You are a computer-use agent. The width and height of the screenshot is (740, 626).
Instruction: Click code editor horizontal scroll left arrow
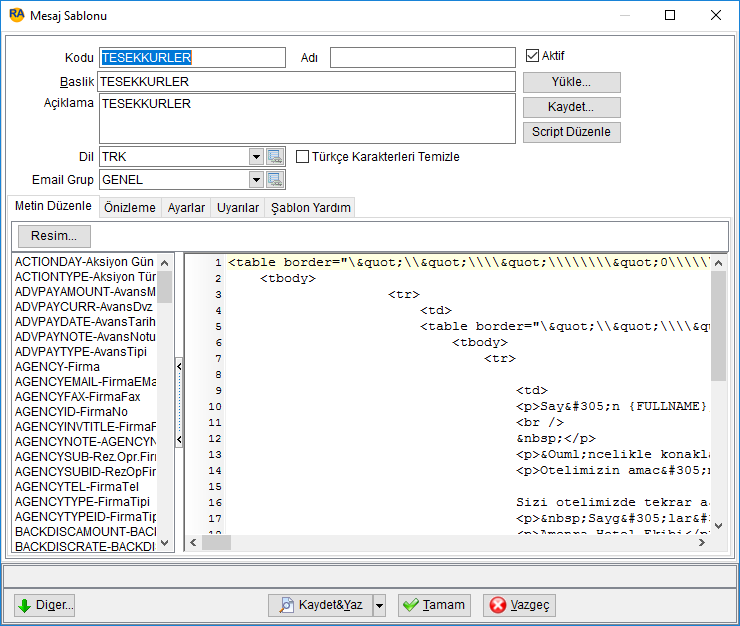click(193, 543)
